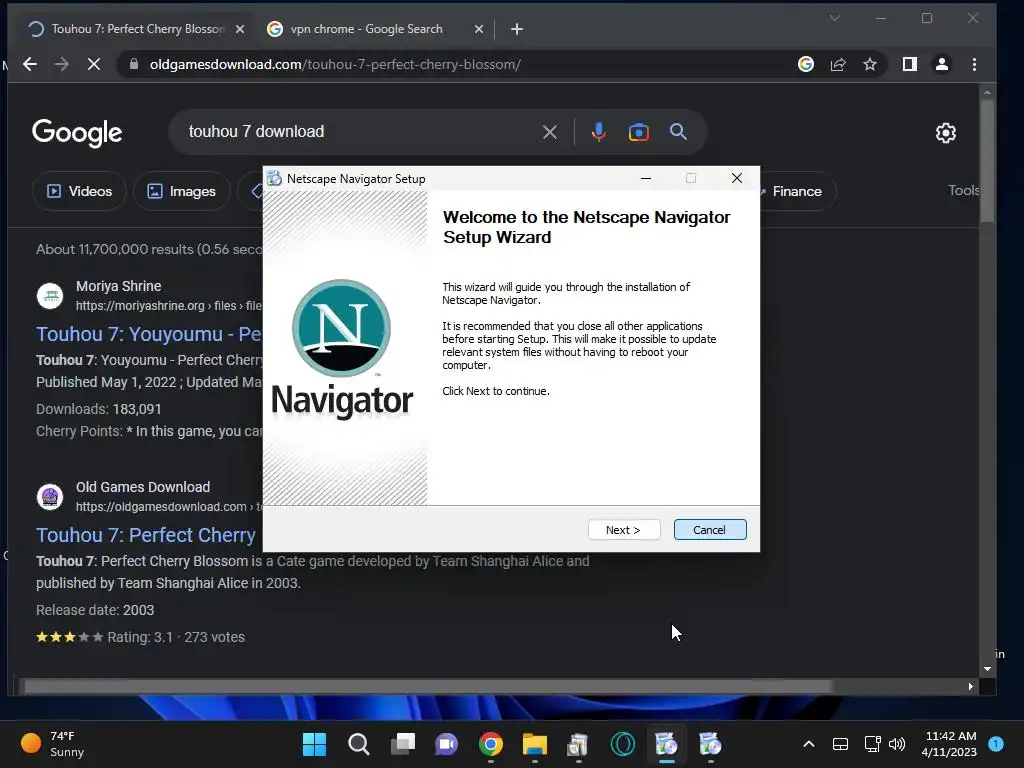1024x768 pixels.
Task: Stop loading the page
Action: click(93, 64)
